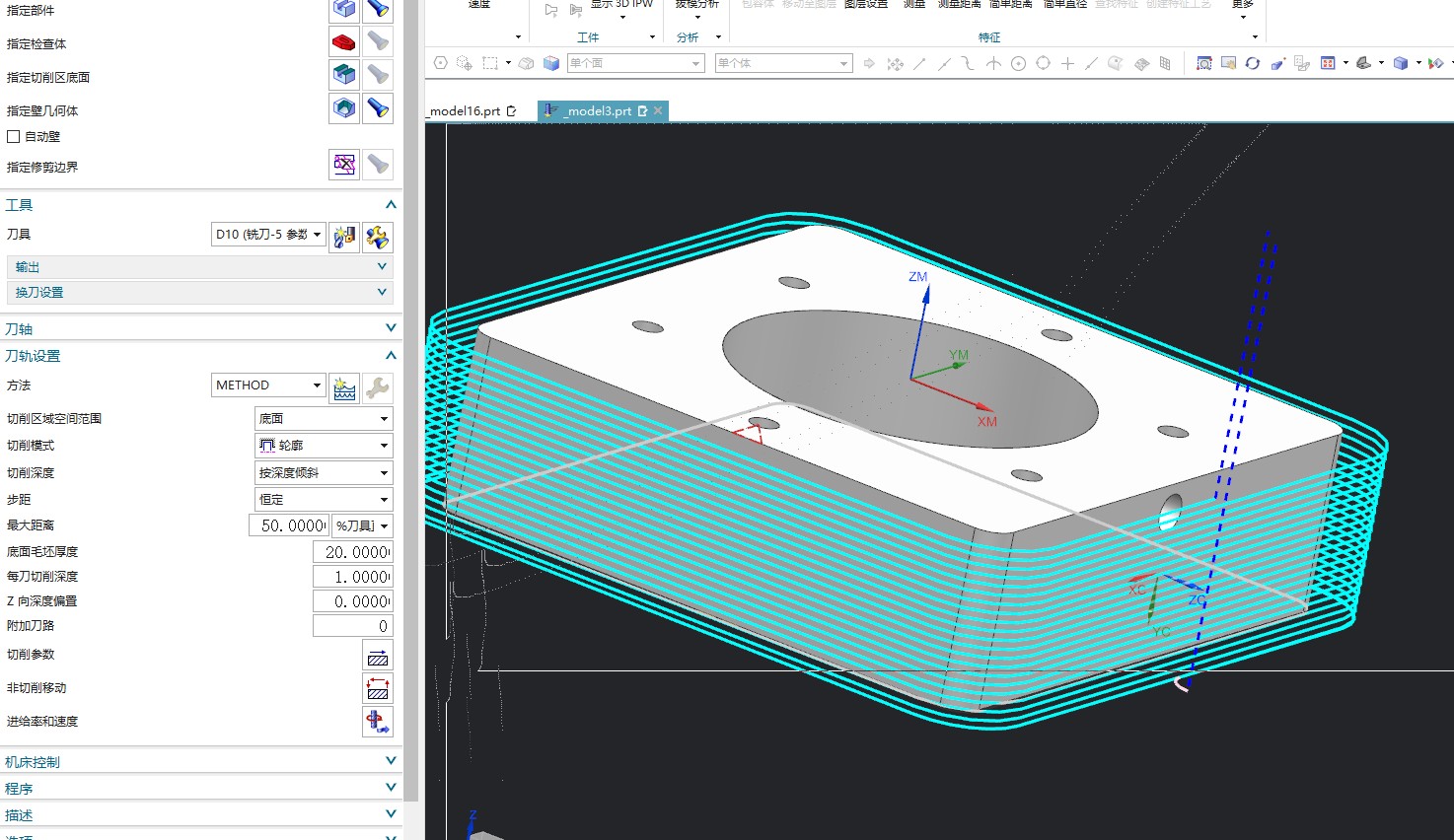Image resolution: width=1454 pixels, height=840 pixels.
Task: Click the rectangle selection marquee icon
Action: 490,63
